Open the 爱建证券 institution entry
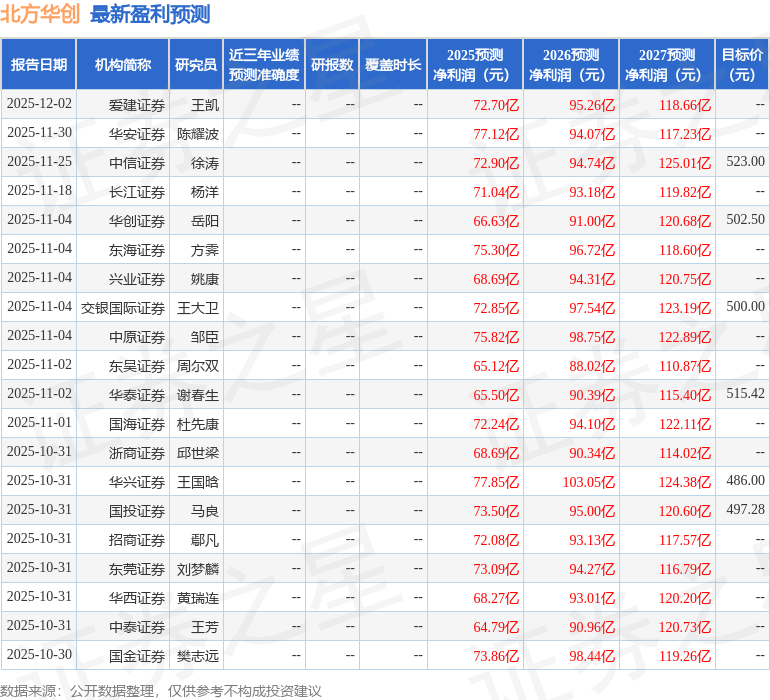Image resolution: width=770 pixels, height=700 pixels. pyautogui.click(x=136, y=105)
